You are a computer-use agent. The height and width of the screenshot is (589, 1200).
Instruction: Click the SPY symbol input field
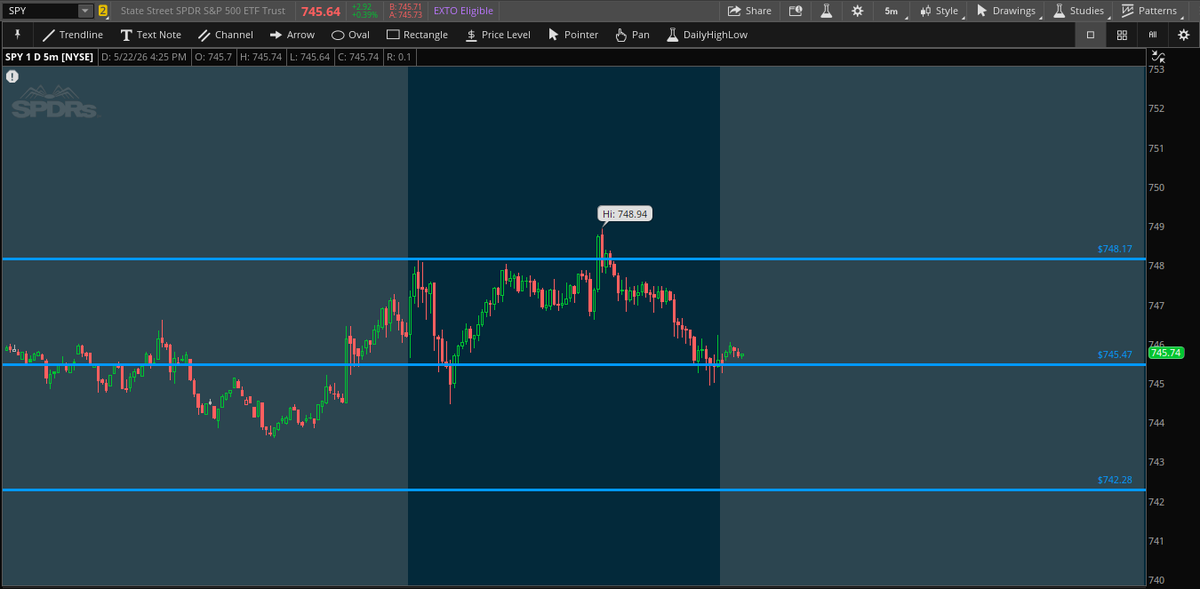[x=40, y=11]
